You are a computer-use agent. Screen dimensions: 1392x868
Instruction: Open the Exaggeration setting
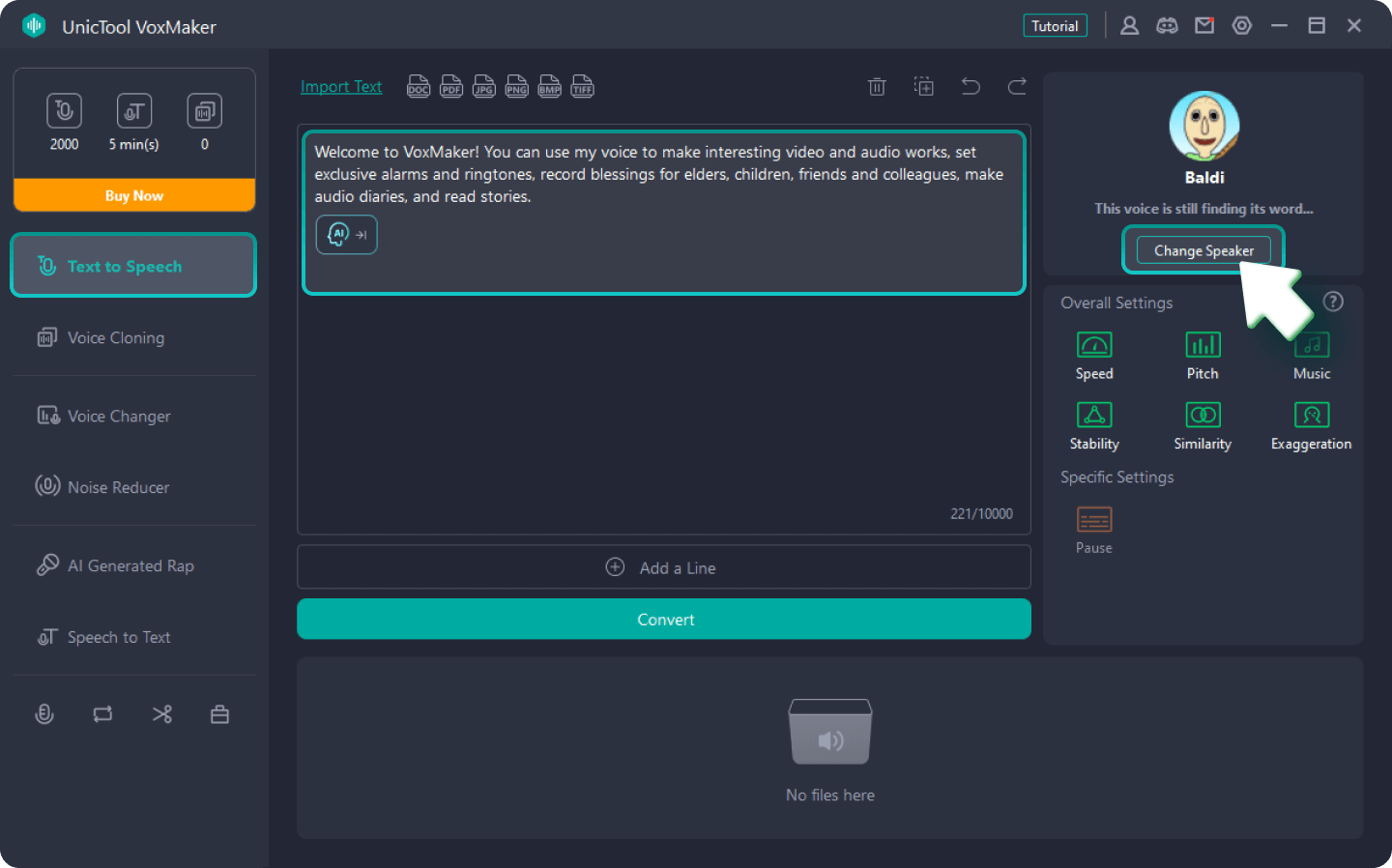(x=1312, y=426)
